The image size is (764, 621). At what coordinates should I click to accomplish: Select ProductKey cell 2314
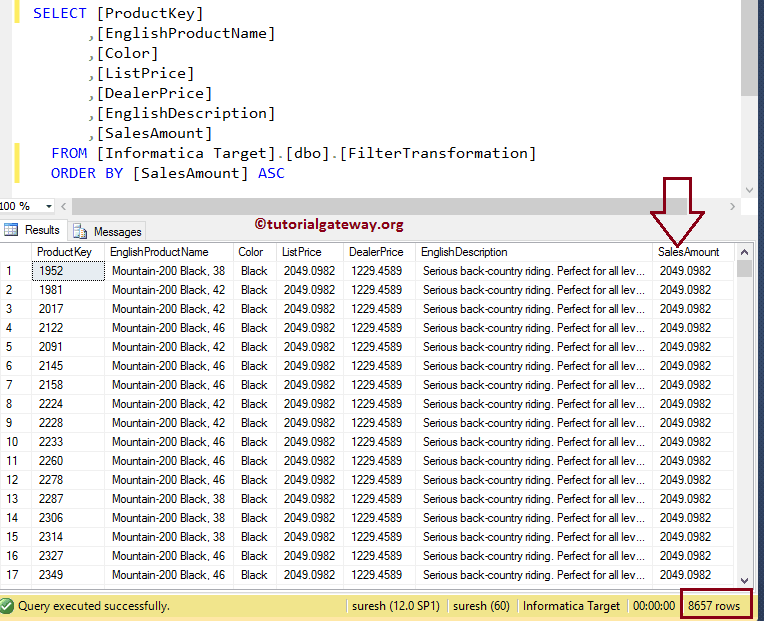tap(68, 537)
